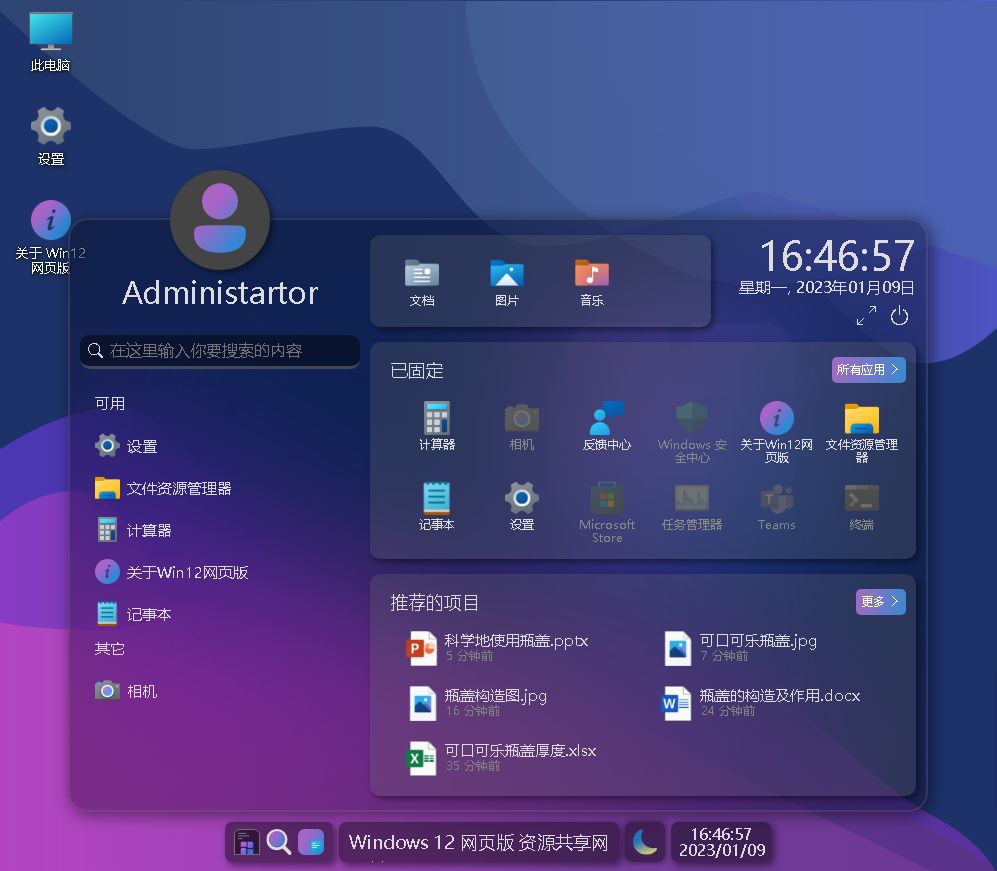The height and width of the screenshot is (871, 997).
Task: Click the power button icon
Action: click(899, 316)
